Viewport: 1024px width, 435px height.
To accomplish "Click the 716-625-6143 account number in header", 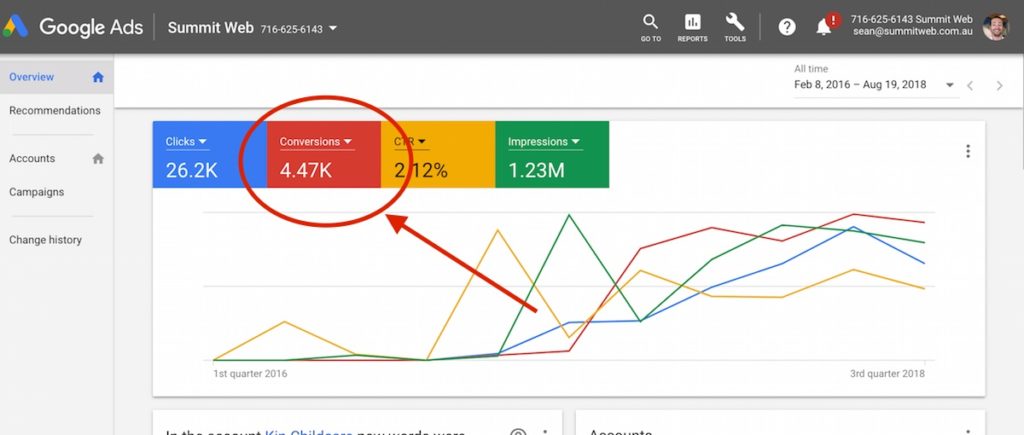I will pos(291,29).
